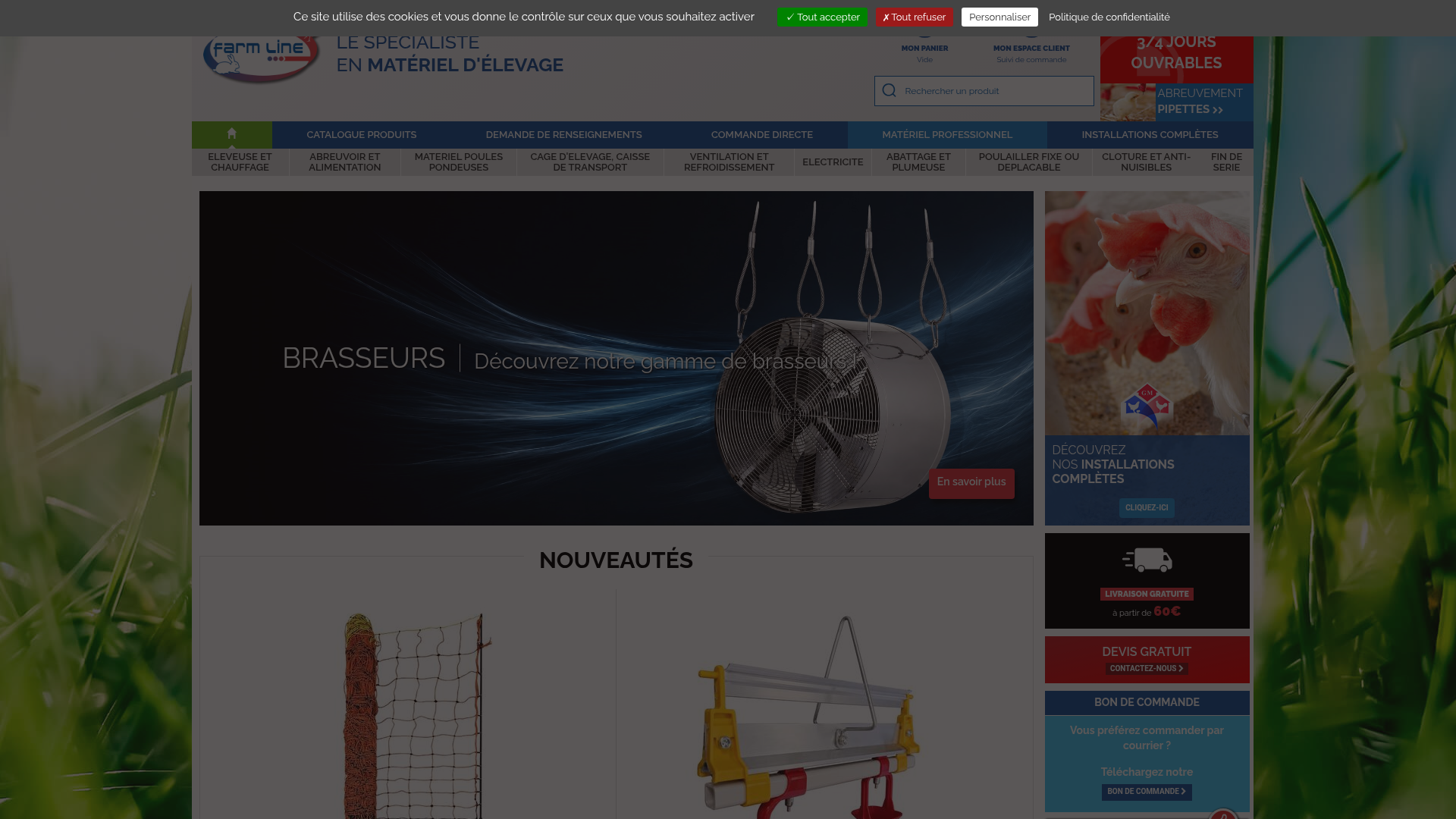The height and width of the screenshot is (819, 1456).
Task: Open Politique de confidentialité link
Action: [x=1109, y=17]
